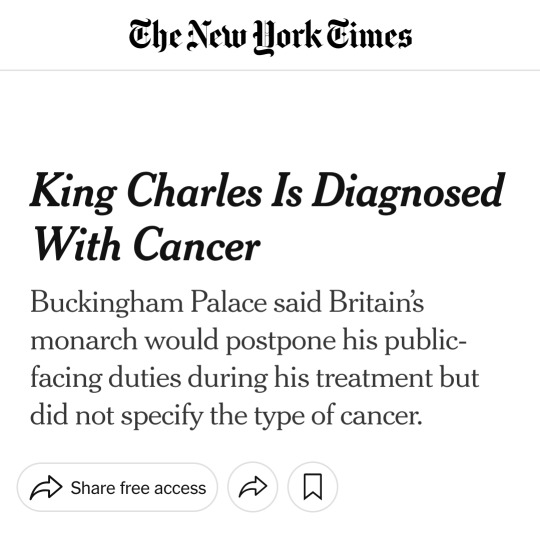Click the word "Times" in the masthead
The image size is (540, 541).
[x=369, y=36]
